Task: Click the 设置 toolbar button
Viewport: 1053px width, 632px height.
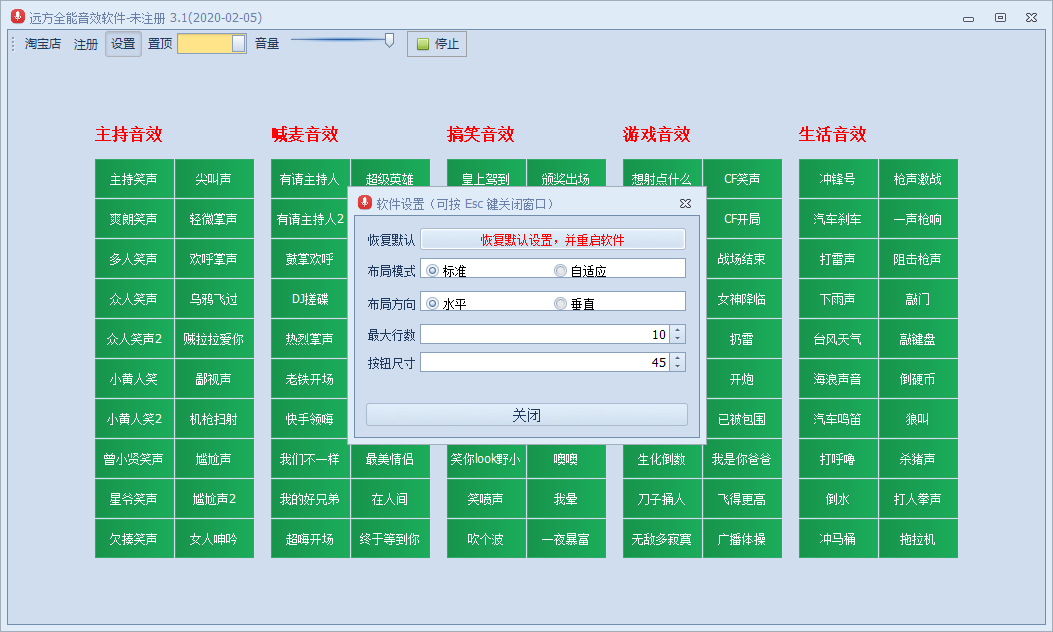Action: (123, 44)
